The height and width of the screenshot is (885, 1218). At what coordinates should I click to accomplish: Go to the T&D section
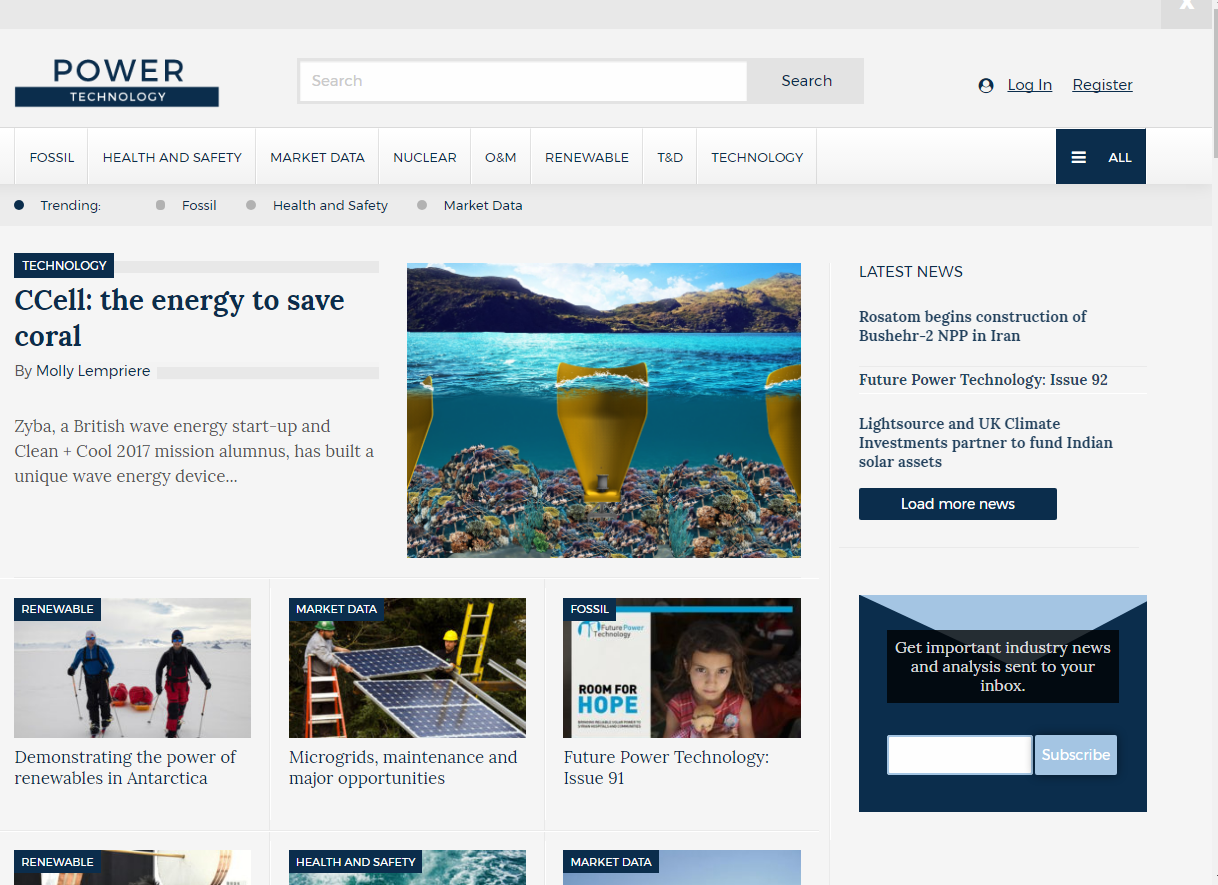click(x=670, y=157)
